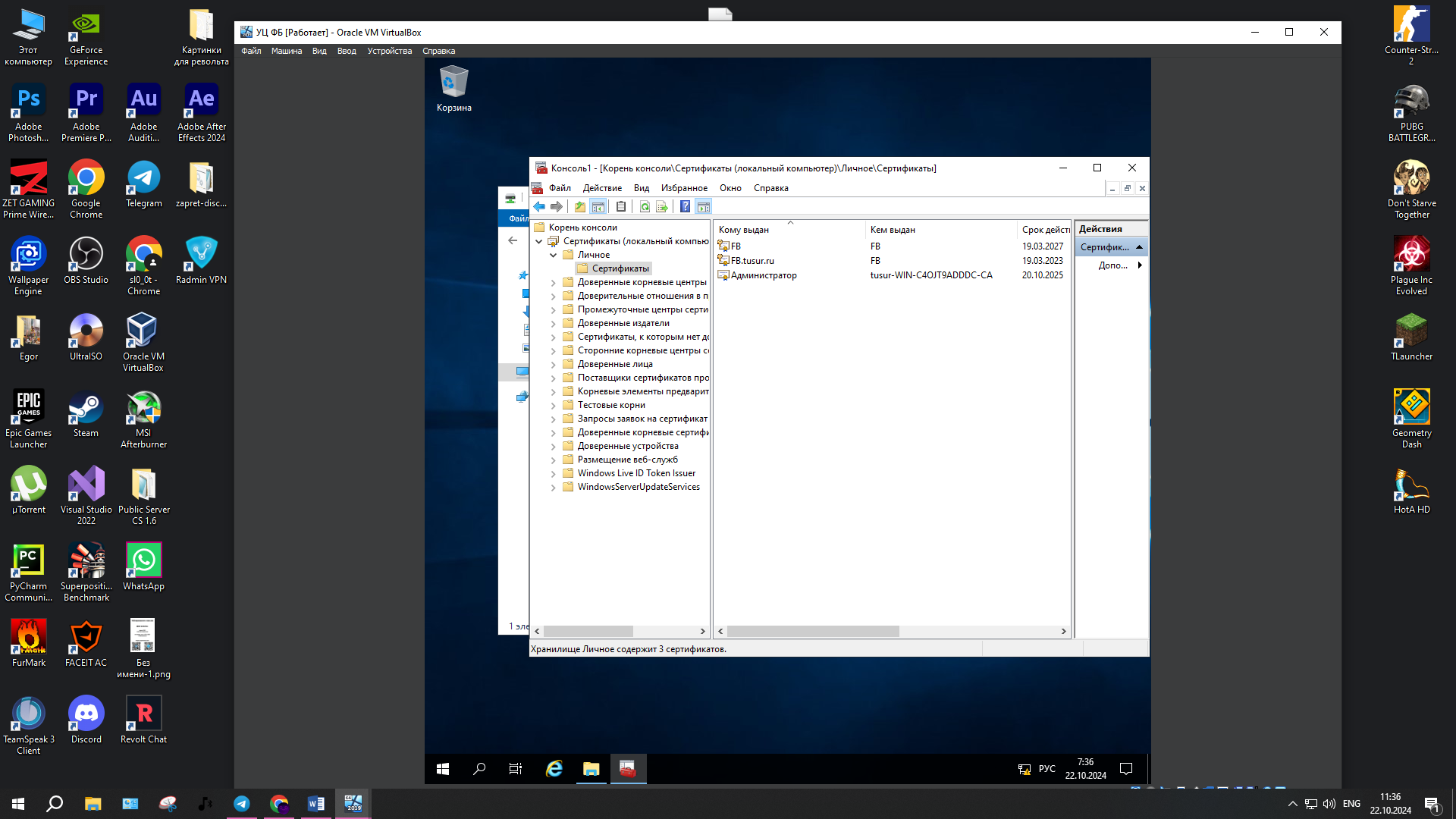Open the Машина menu in VirtualBox
The width and height of the screenshot is (1456, 819).
point(287,51)
